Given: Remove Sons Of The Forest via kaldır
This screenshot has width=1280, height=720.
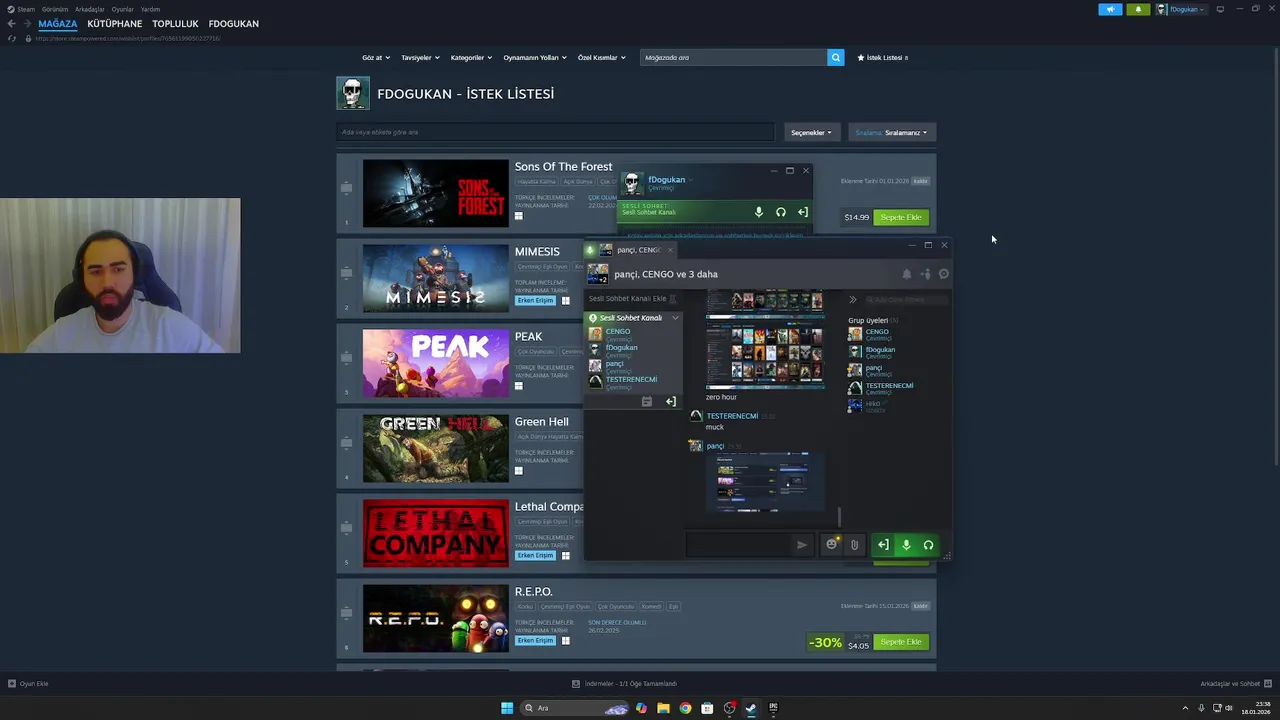Looking at the screenshot, I should click(920, 181).
